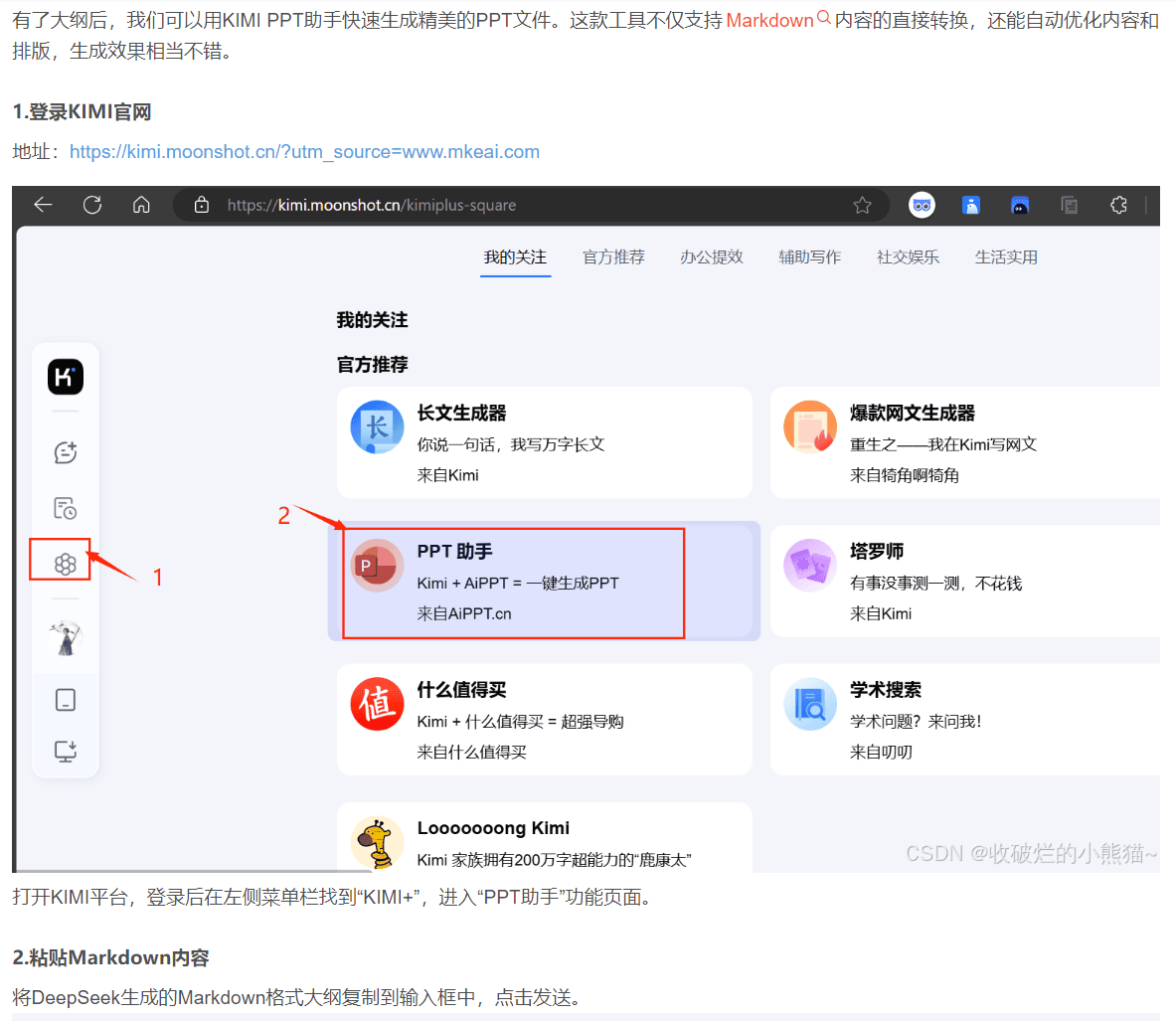Click the browser address bar URL

coord(372,206)
